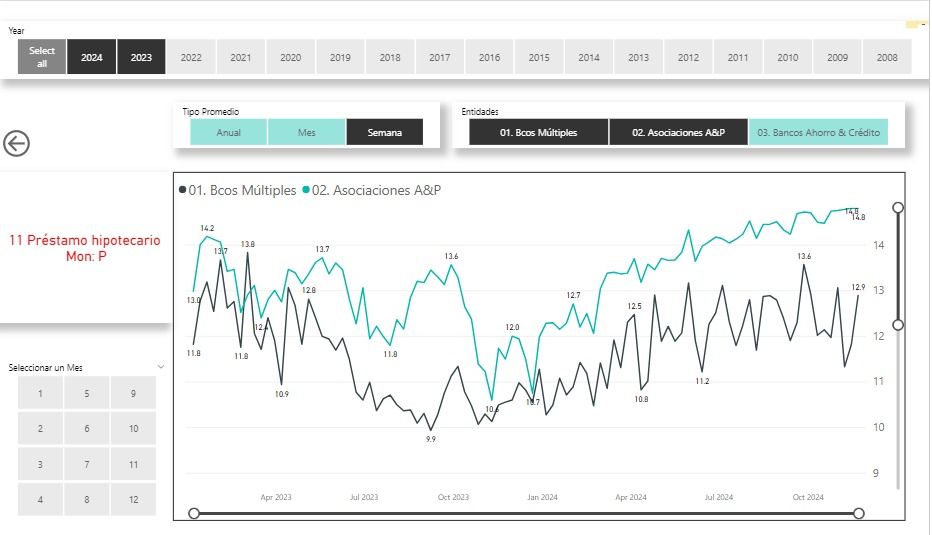Viewport: 932px width, 535px height.
Task: Pick month 5 in month slicer
Action: (x=87, y=393)
